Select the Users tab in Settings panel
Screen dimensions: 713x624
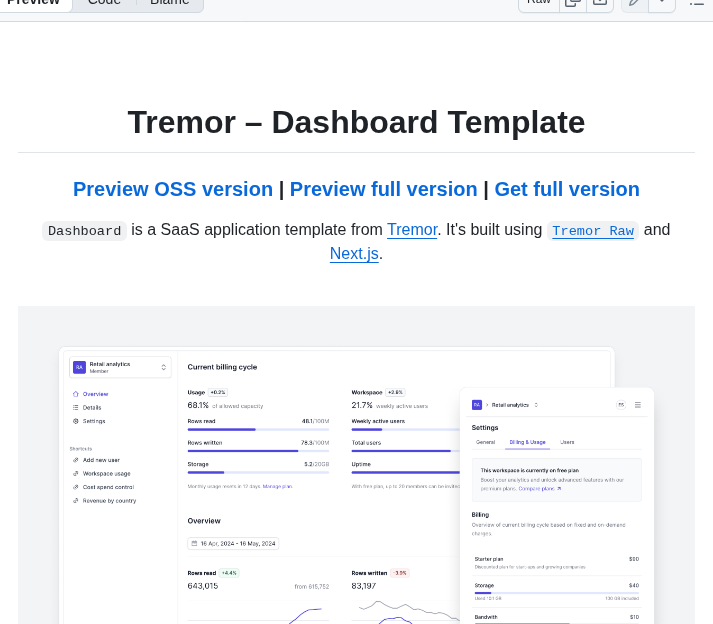click(567, 442)
